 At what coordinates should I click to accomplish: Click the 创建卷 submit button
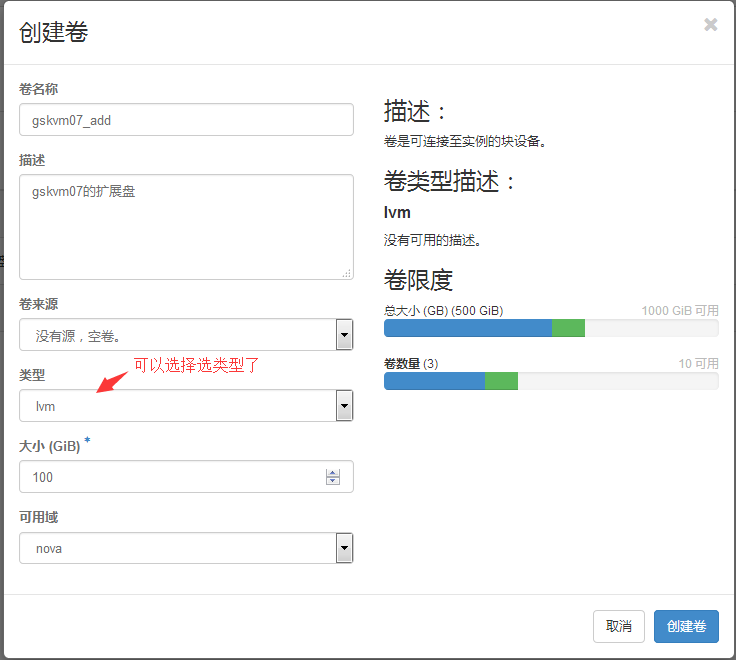(x=686, y=626)
